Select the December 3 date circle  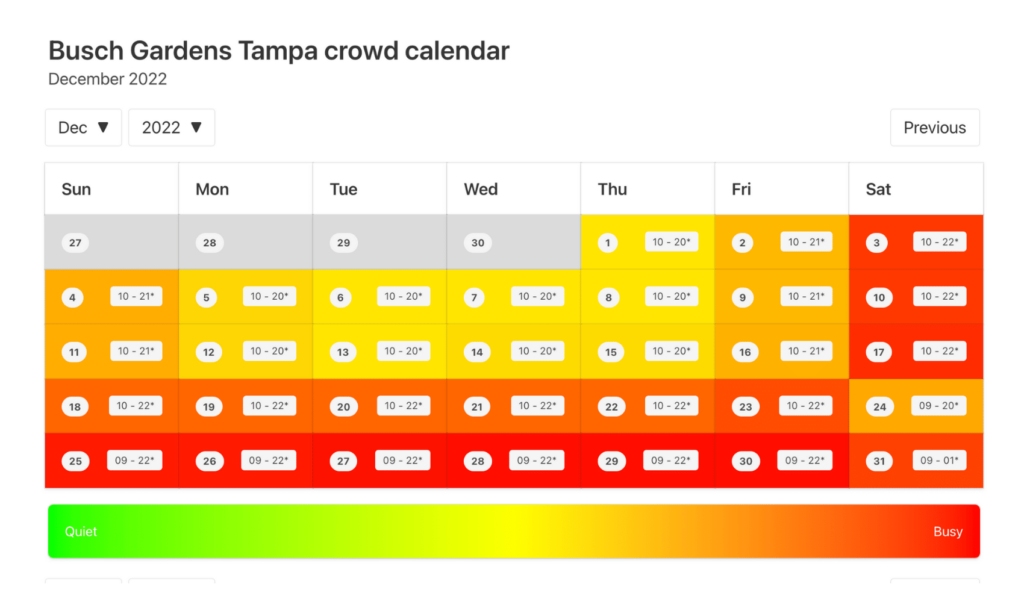(x=877, y=243)
